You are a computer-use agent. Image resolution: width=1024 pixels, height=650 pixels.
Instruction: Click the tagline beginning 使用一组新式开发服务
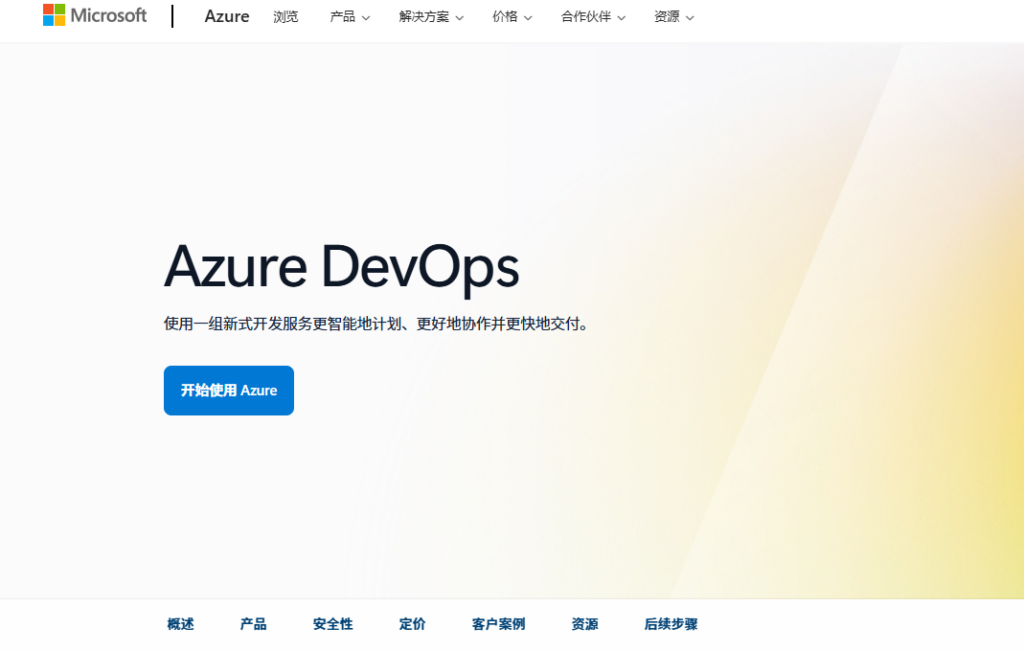tap(377, 324)
